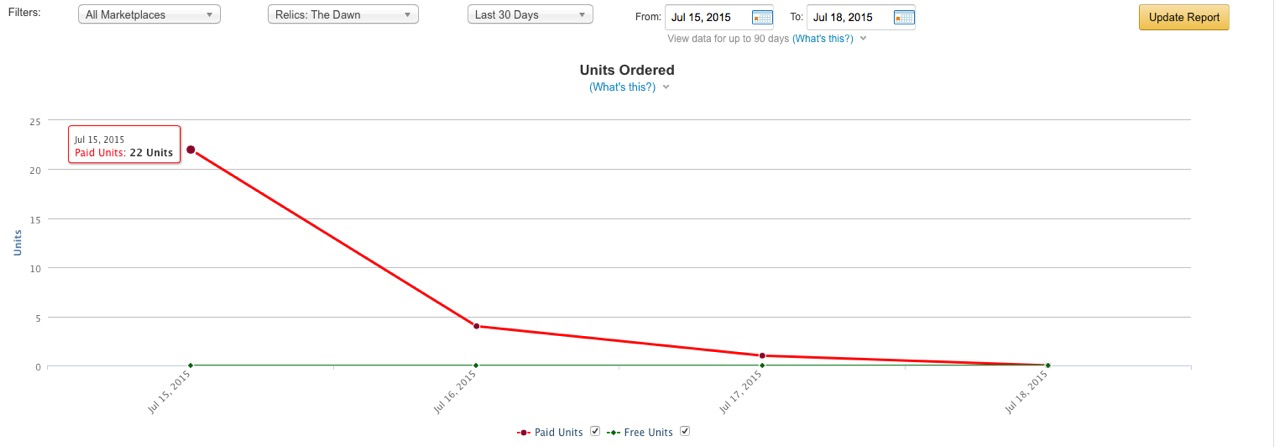The width and height of the screenshot is (1280, 447).
Task: Open the All Marketplaces dropdown
Action: [x=149, y=15]
